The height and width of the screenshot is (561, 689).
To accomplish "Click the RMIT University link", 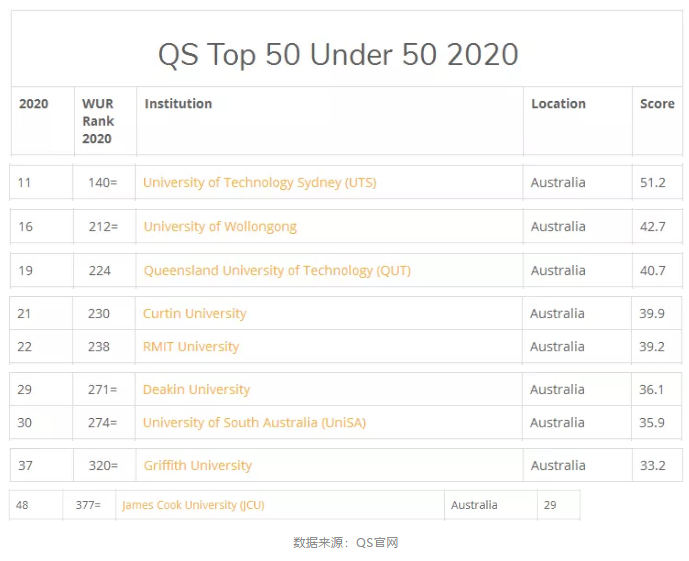I will point(191,347).
